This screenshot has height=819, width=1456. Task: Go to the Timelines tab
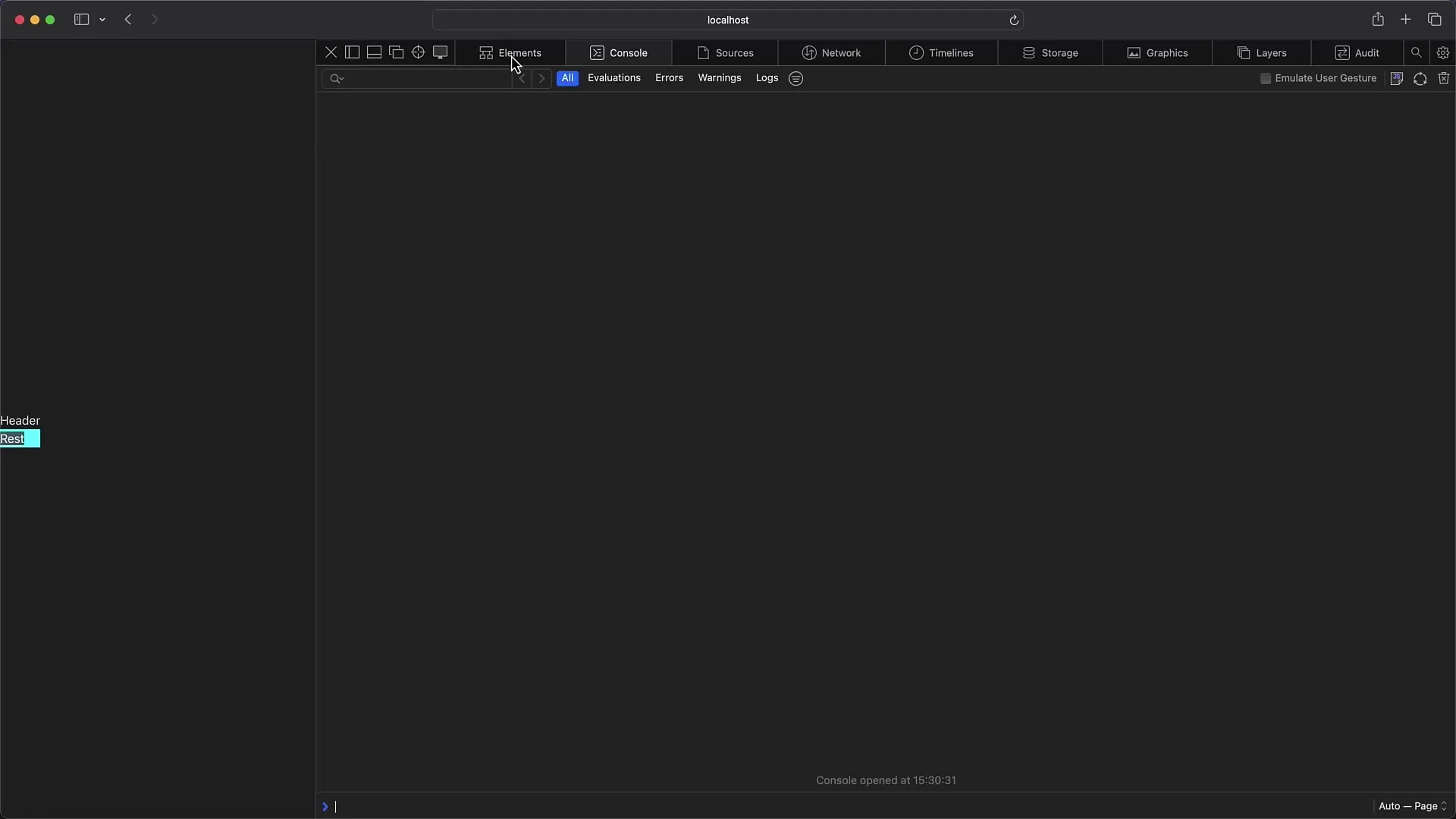click(941, 53)
